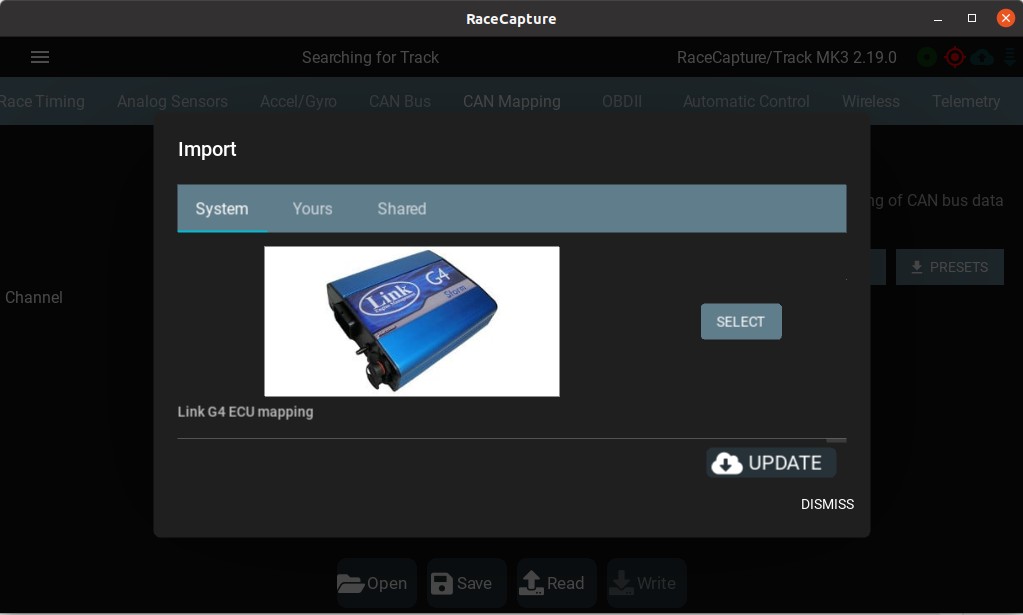The width and height of the screenshot is (1023, 615).
Task: Update the presets from the cloud
Action: (771, 463)
